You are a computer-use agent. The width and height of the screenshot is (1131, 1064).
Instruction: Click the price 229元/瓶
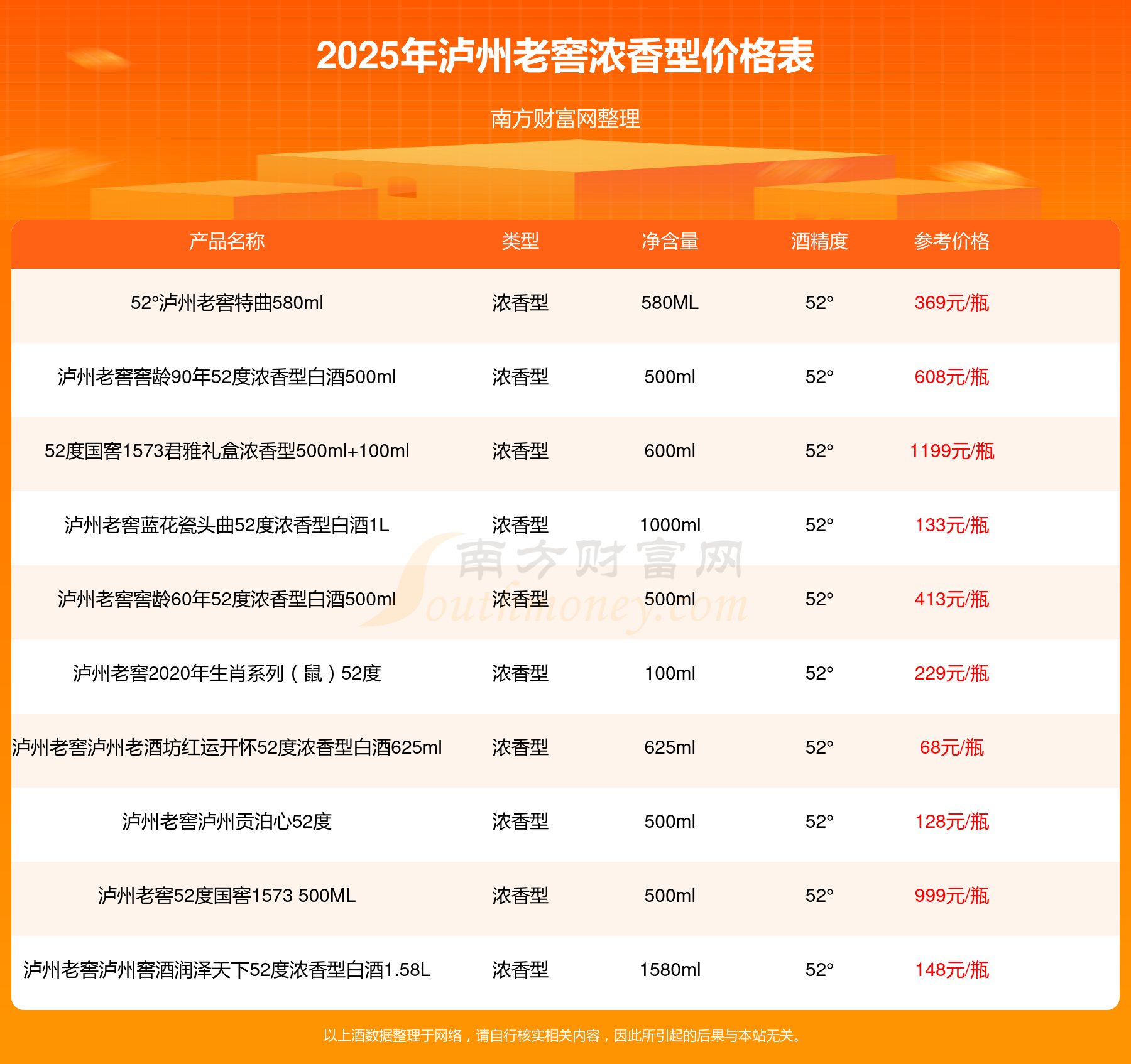952,673
